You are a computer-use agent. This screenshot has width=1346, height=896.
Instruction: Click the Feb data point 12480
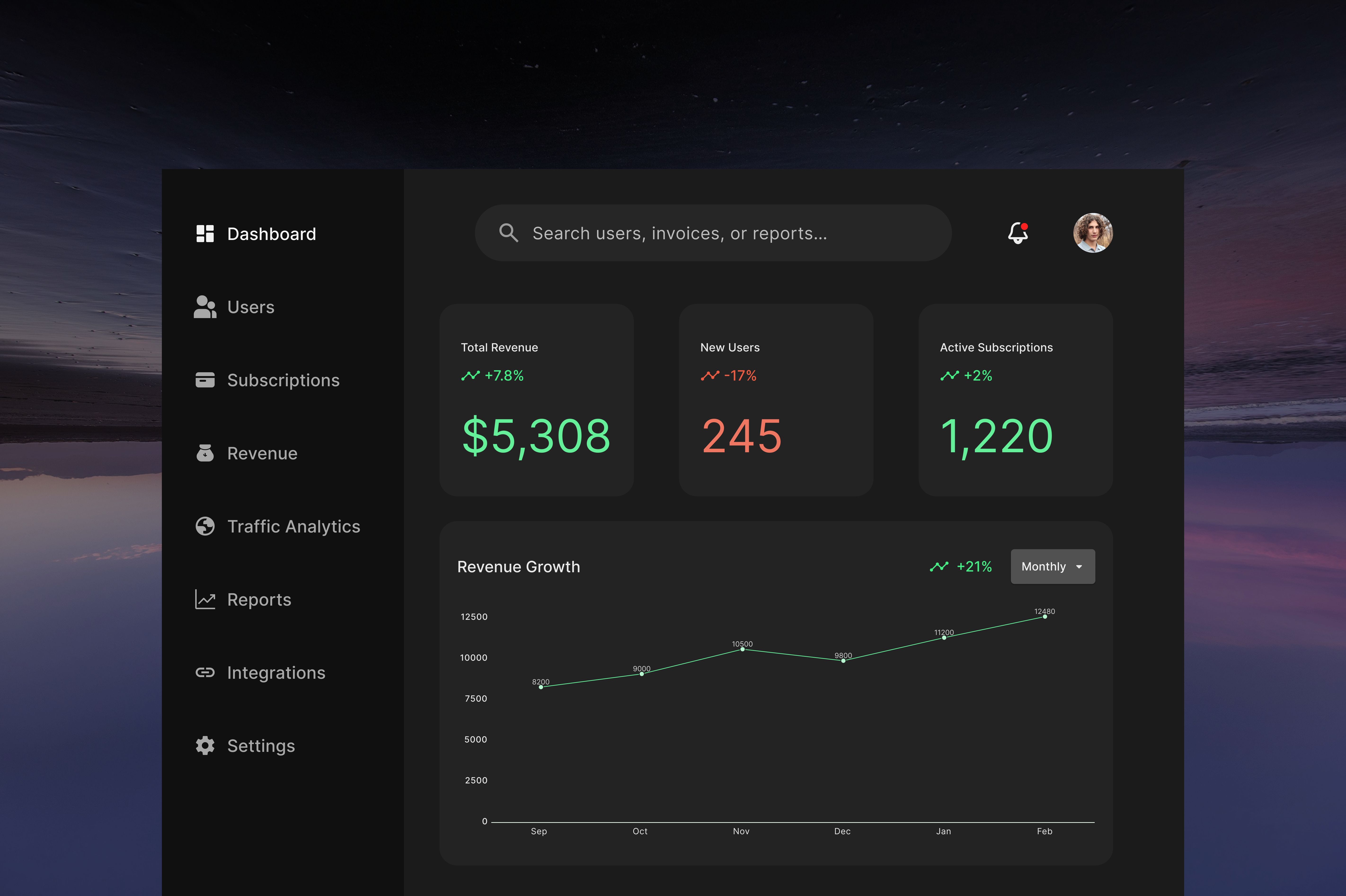pos(1045,617)
